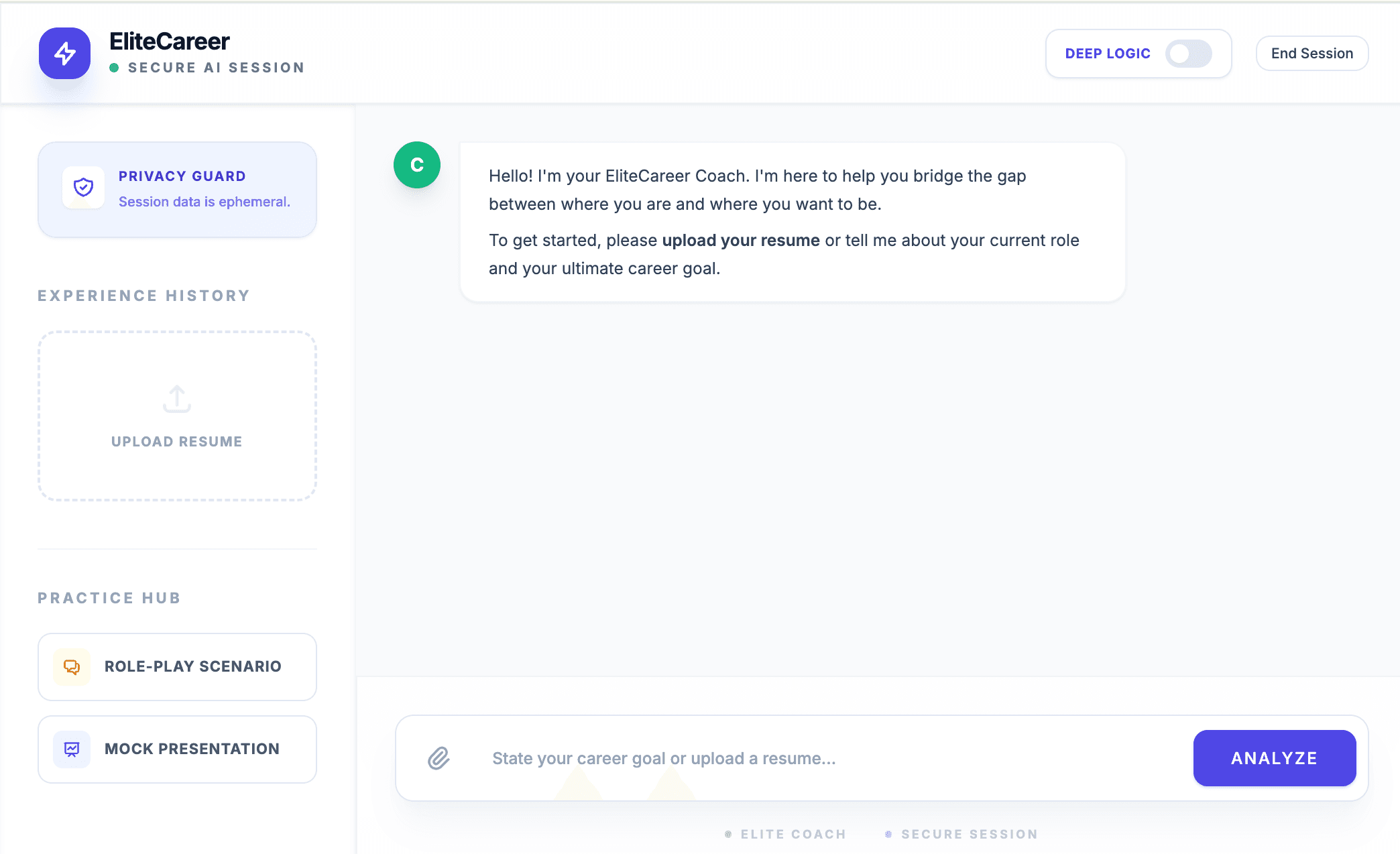Click the coach's welcome message bubble
The image size is (1400, 854).
[x=791, y=222]
